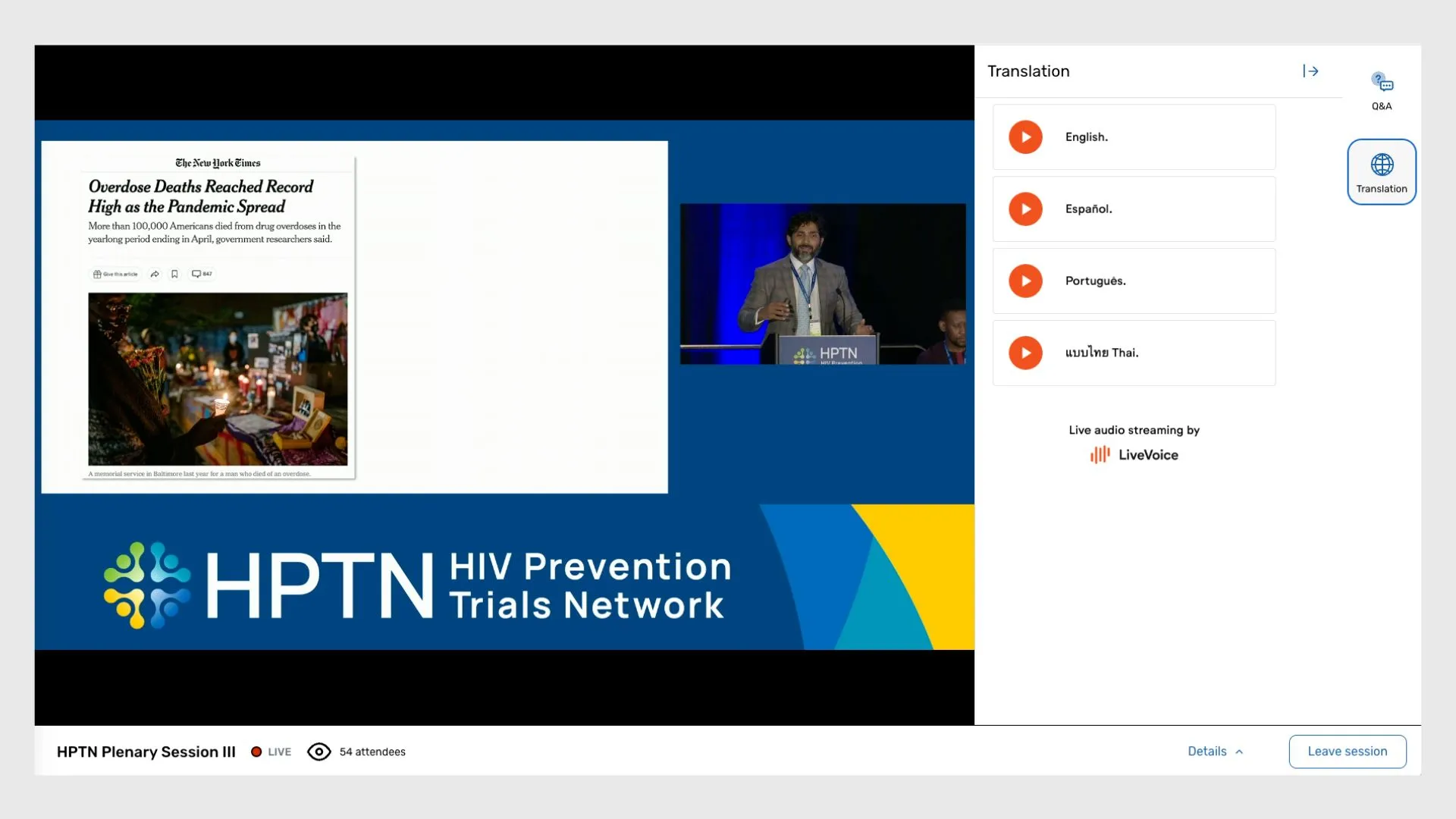This screenshot has width=1456, height=819.
Task: Click the 'English.' language label
Action: pos(1087,137)
